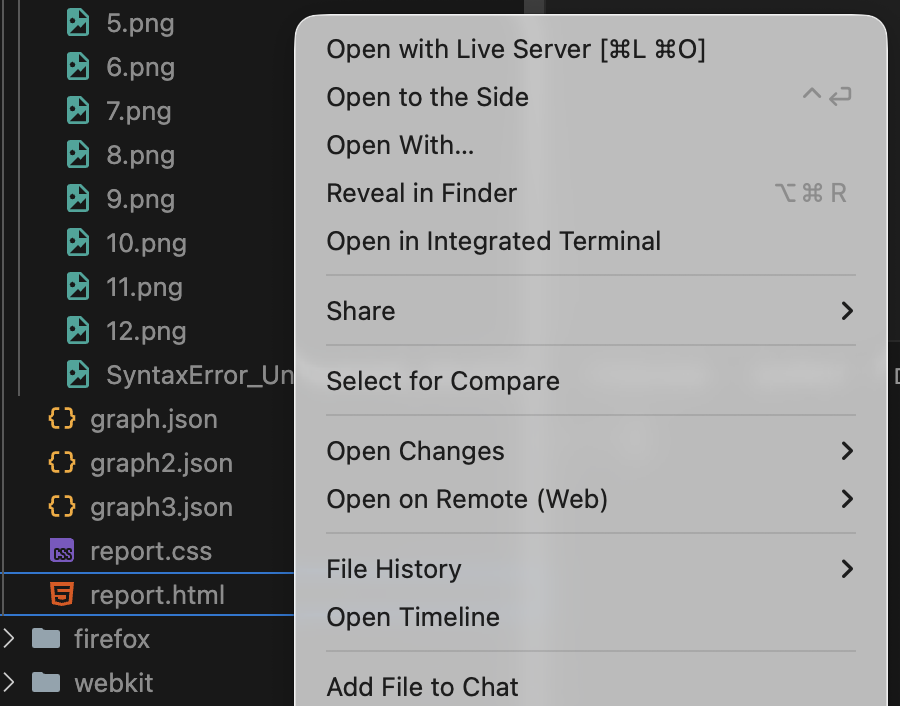Expand the webkit folder arrow
This screenshot has height=706, width=900.
coord(10,683)
